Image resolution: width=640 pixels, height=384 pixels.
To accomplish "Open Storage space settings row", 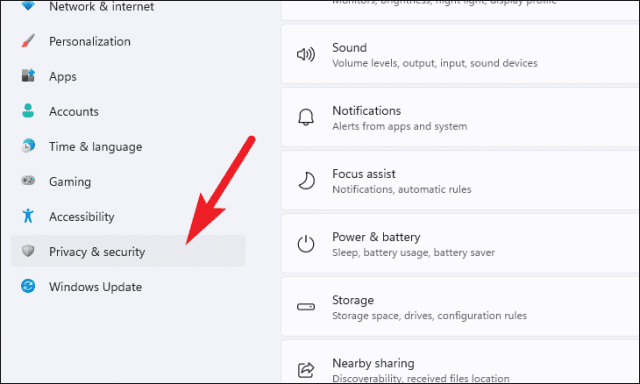I will pyautogui.click(x=460, y=307).
